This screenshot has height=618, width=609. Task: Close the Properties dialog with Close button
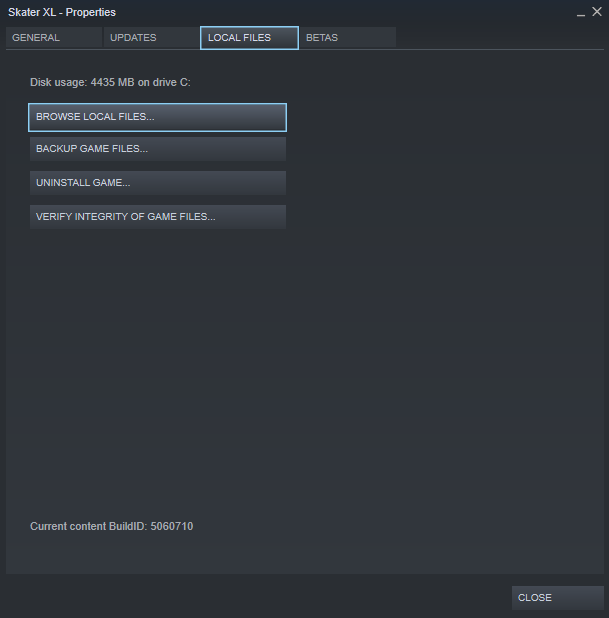coord(557,598)
